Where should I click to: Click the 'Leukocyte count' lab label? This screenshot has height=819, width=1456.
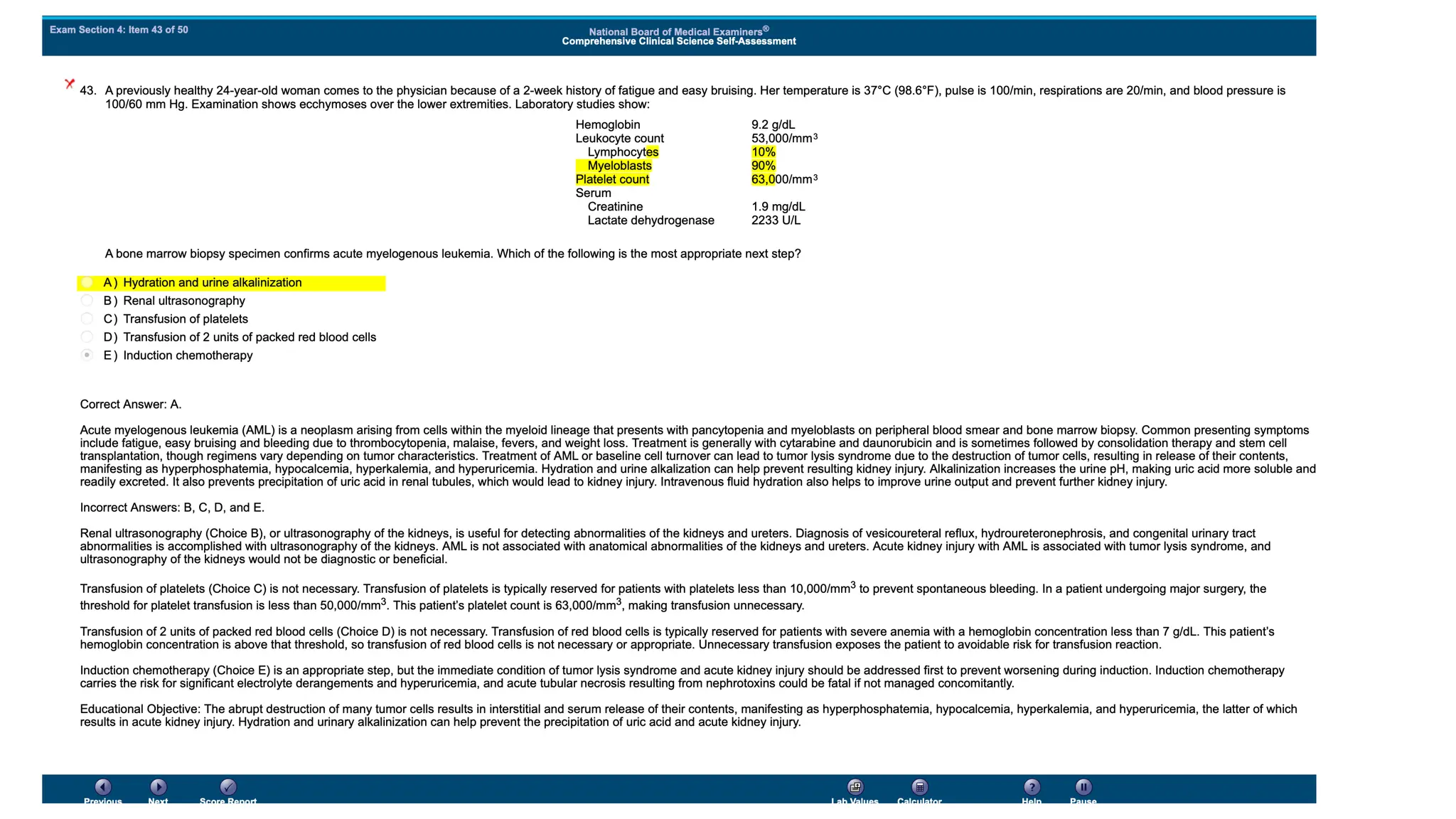(619, 139)
